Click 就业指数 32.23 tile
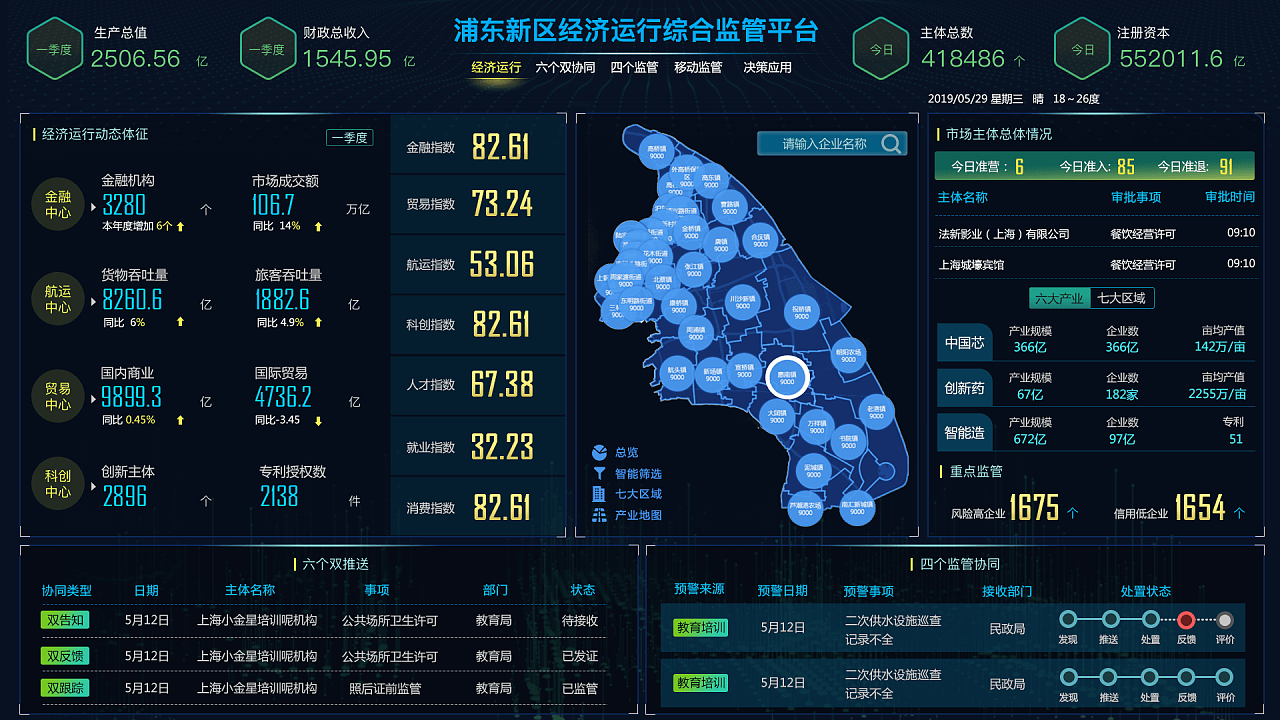The height and width of the screenshot is (720, 1280). (x=478, y=446)
